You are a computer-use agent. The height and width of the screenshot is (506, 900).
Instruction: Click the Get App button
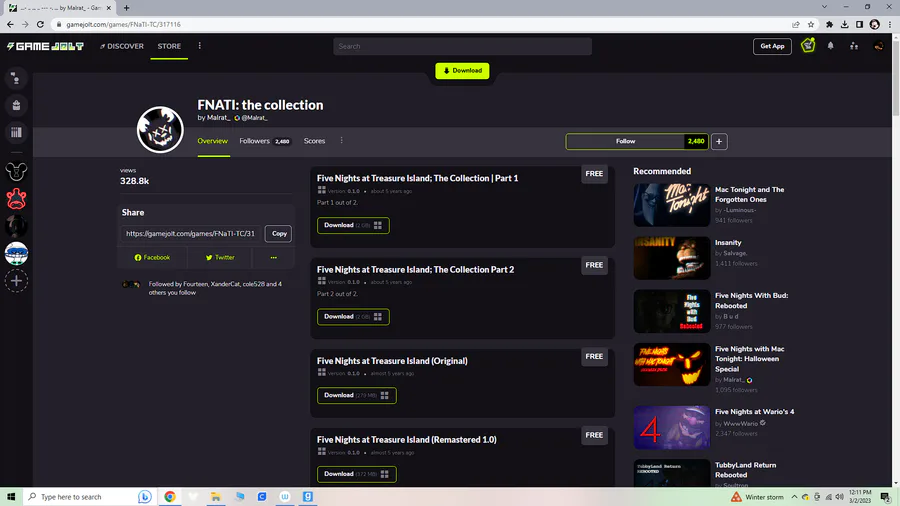(x=772, y=46)
